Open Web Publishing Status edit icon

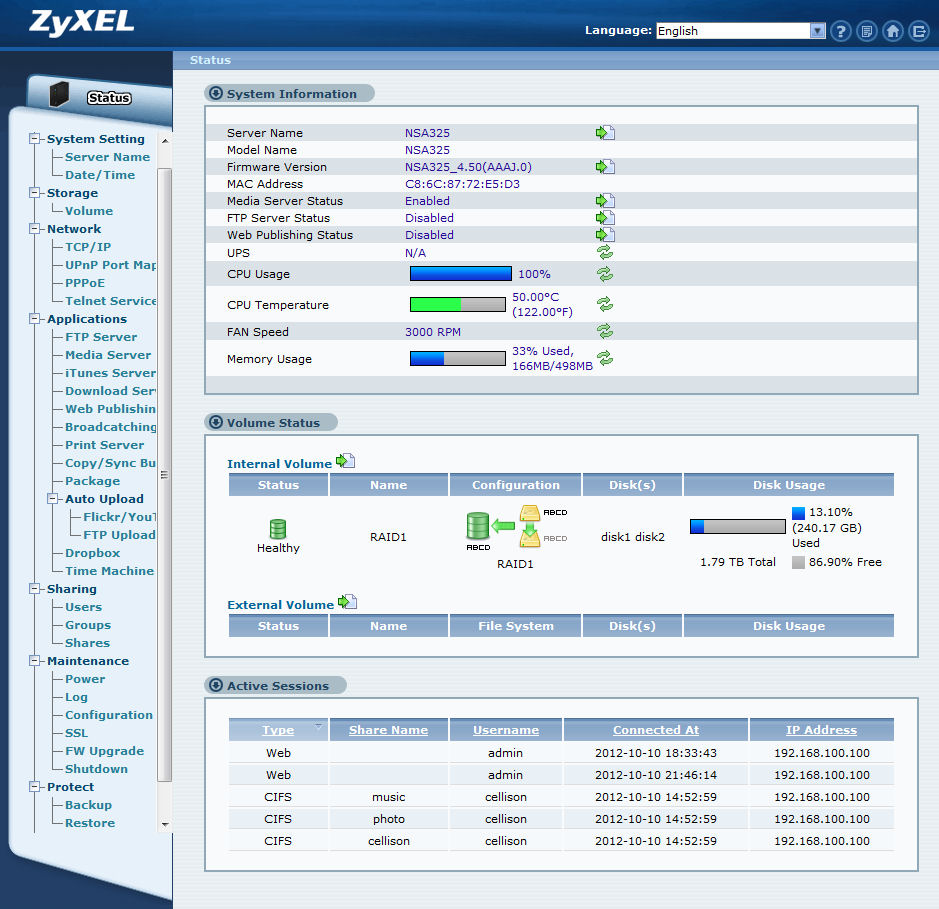(x=605, y=234)
